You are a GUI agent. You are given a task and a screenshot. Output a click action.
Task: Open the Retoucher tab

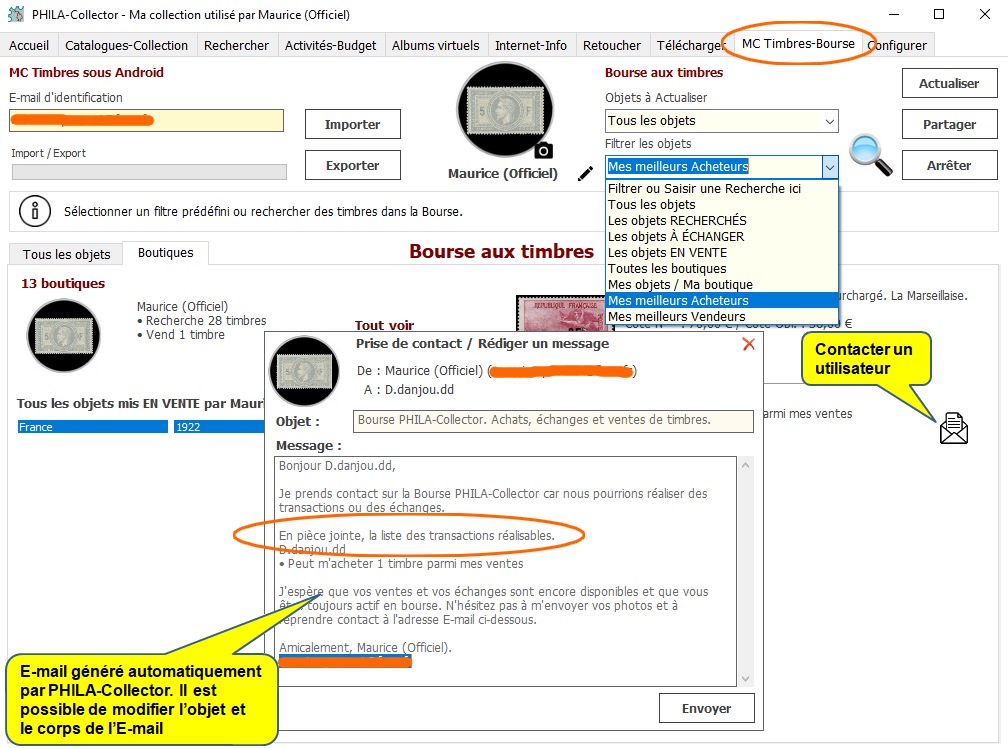coord(612,46)
